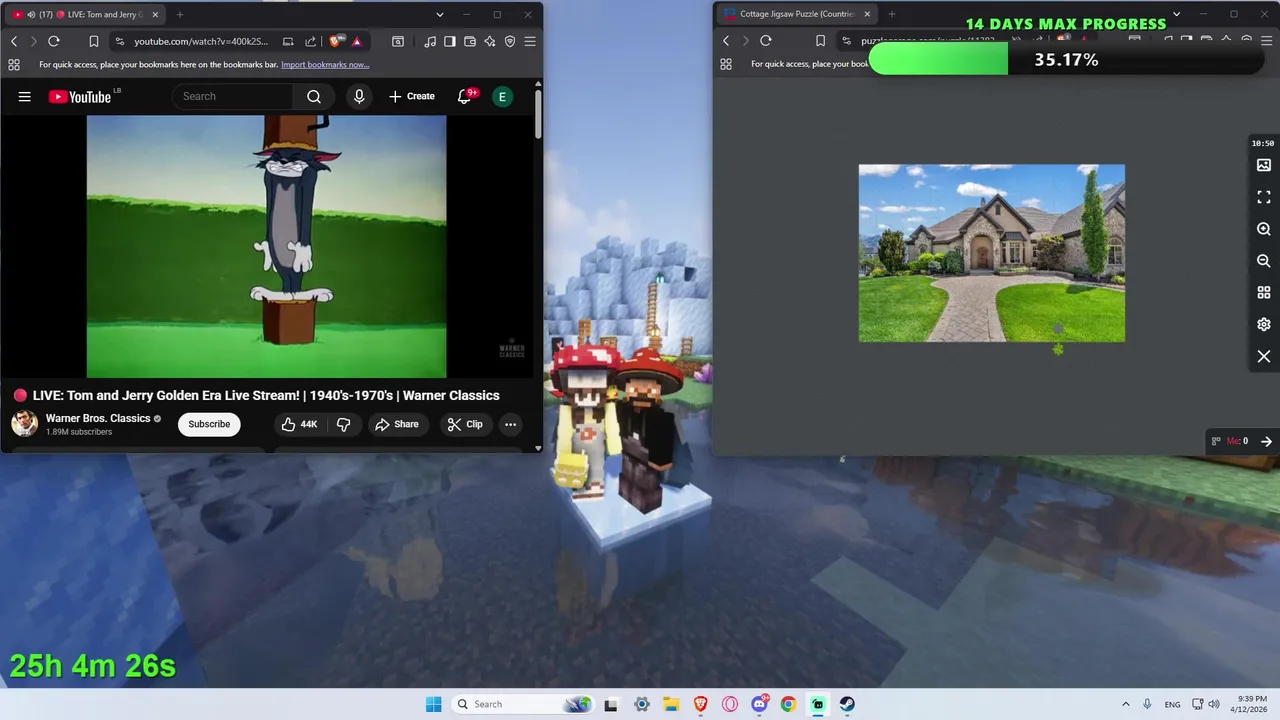Toggle the sidebar panel in YouTube window

click(450, 41)
